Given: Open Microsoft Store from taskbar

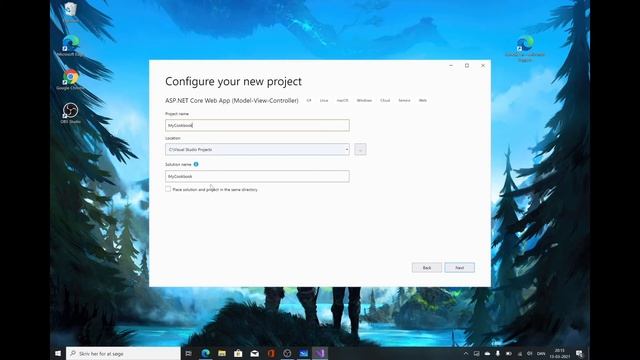Looking at the screenshot, I should click(238, 353).
